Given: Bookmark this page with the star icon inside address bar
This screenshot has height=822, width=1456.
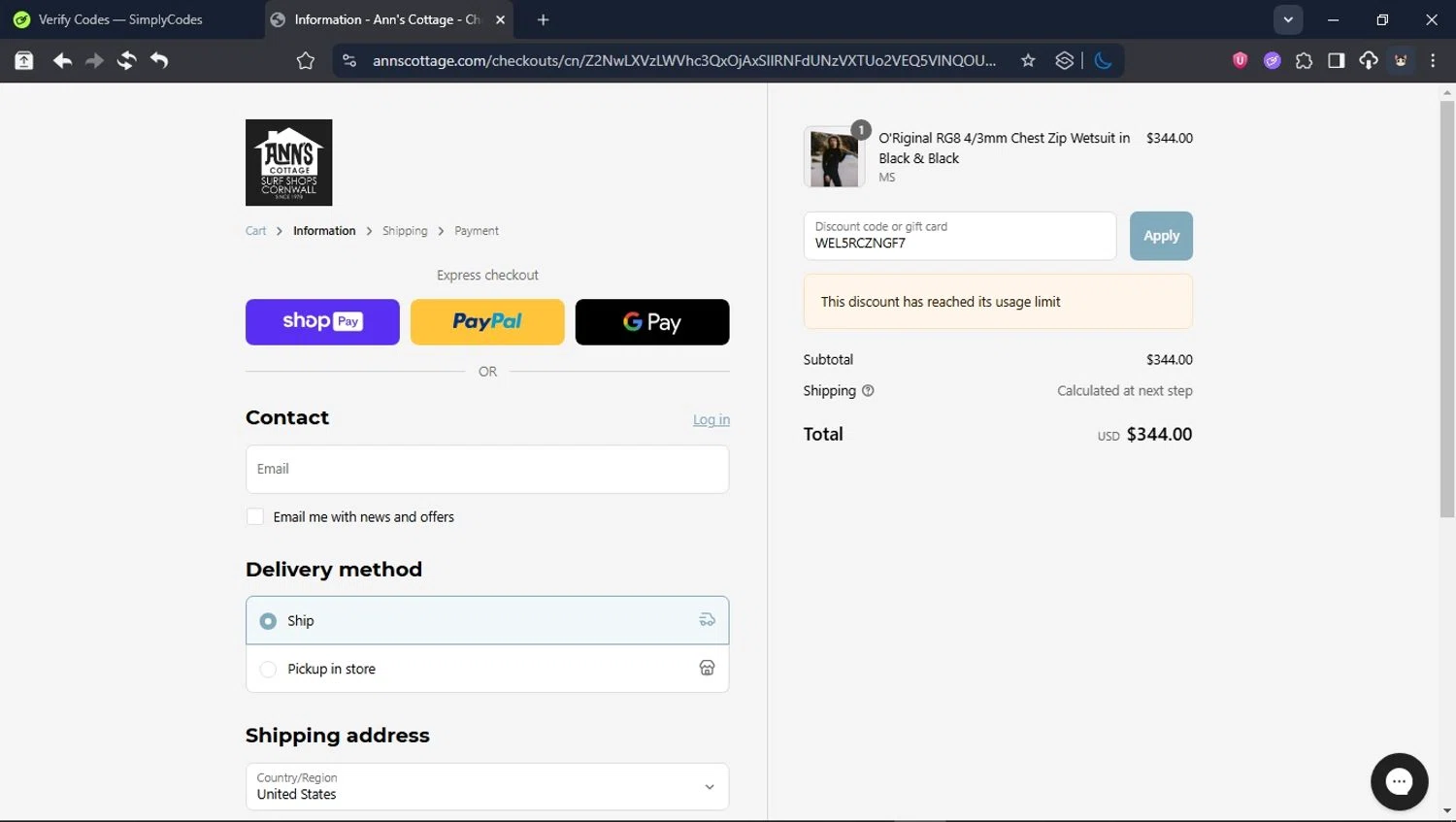Looking at the screenshot, I should click(1028, 60).
